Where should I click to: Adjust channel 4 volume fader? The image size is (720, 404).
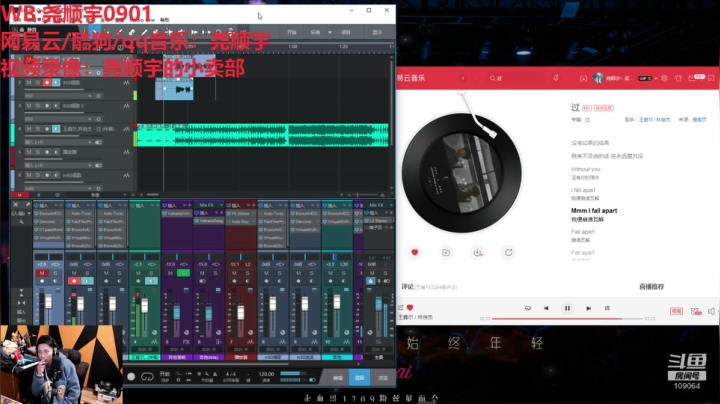click(145, 305)
